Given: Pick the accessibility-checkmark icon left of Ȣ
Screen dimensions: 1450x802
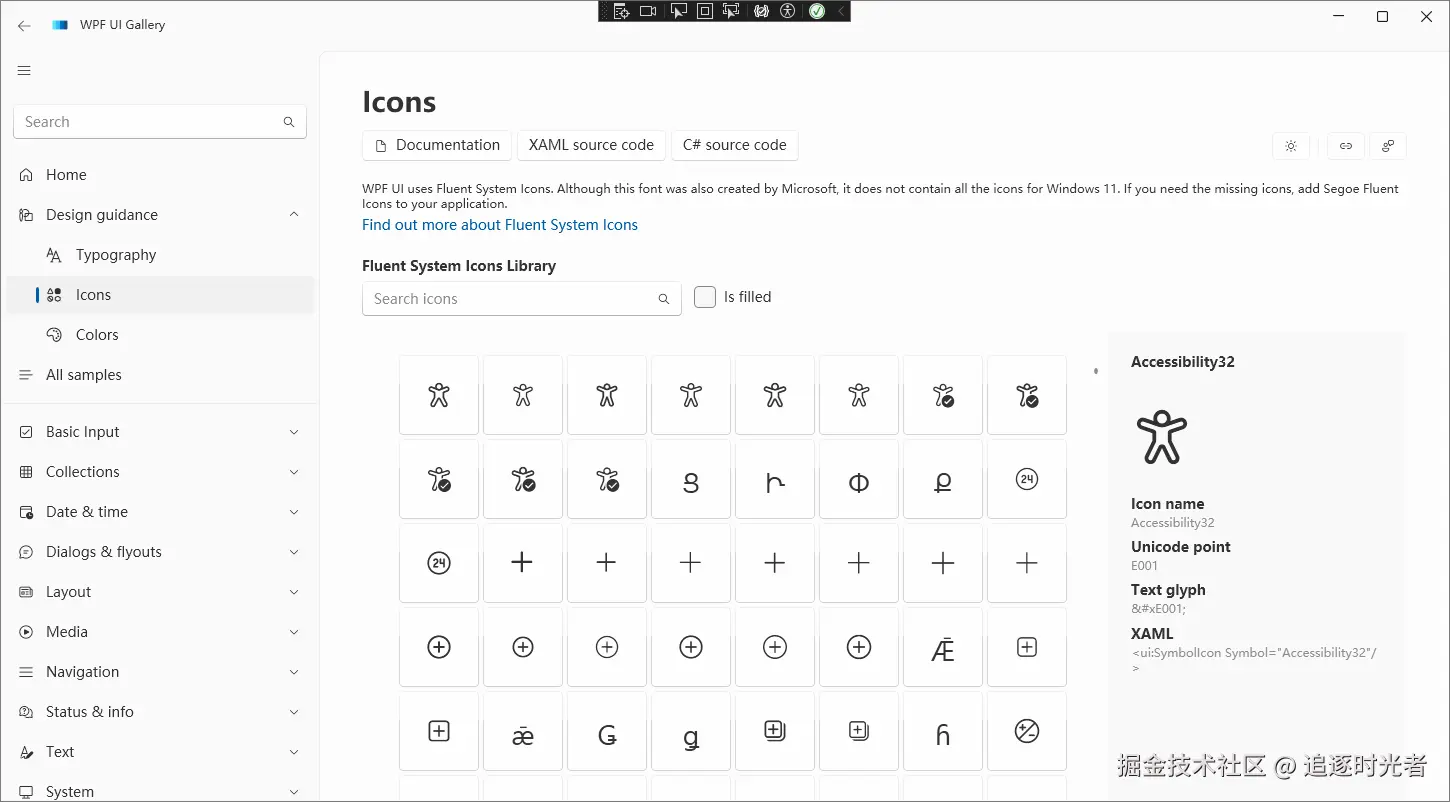Looking at the screenshot, I should pyautogui.click(x=607, y=479).
